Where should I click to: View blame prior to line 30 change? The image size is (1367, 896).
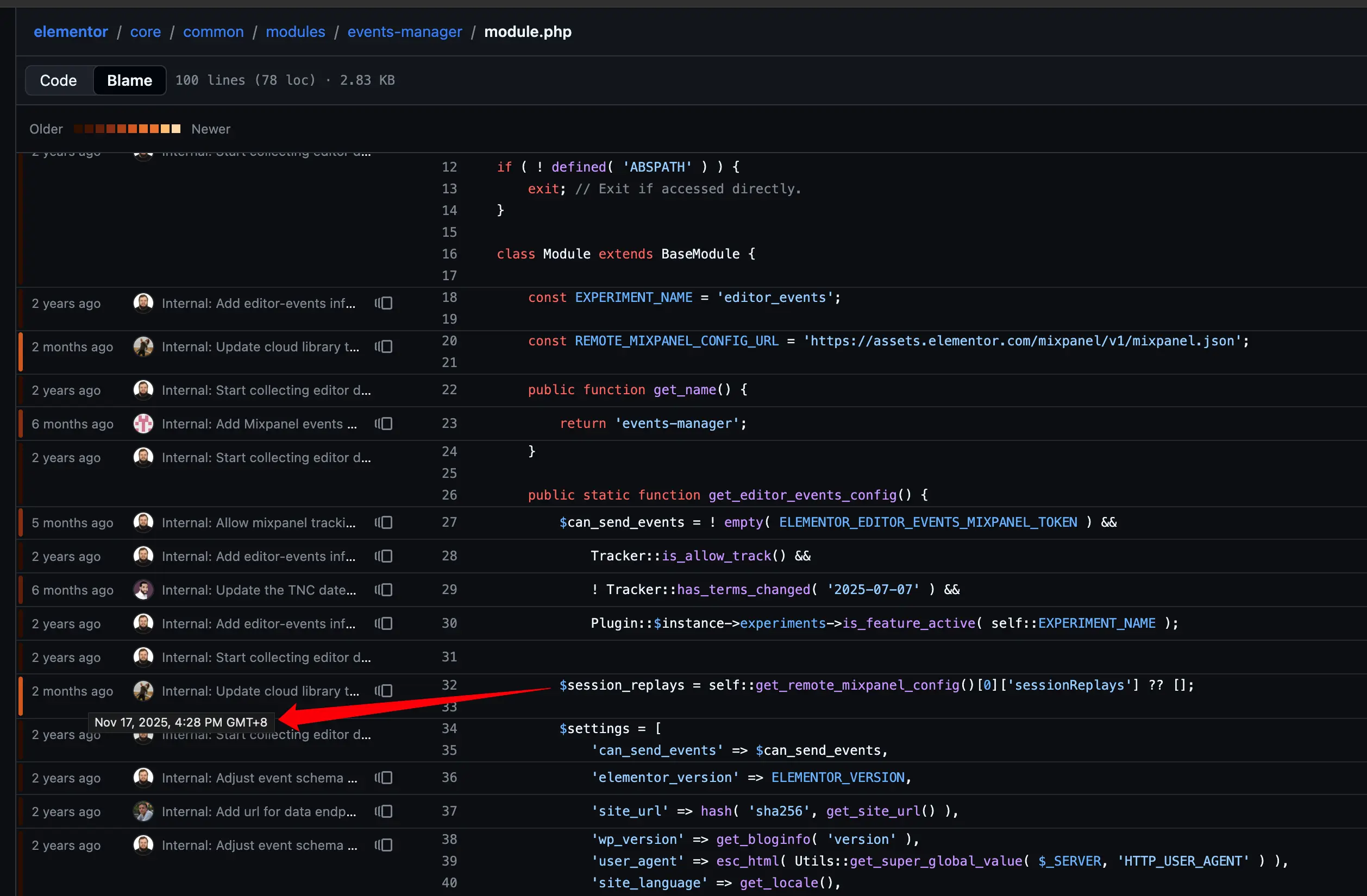384,623
